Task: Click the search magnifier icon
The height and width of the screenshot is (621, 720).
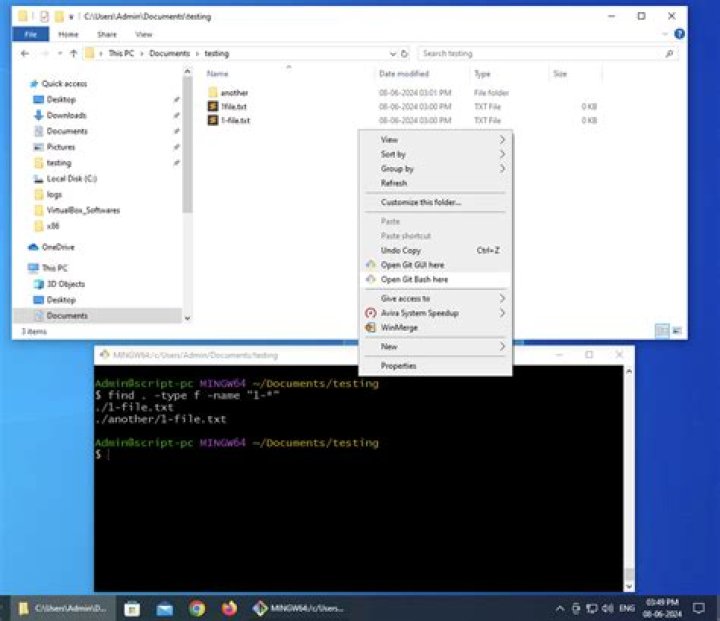Action: (x=669, y=54)
